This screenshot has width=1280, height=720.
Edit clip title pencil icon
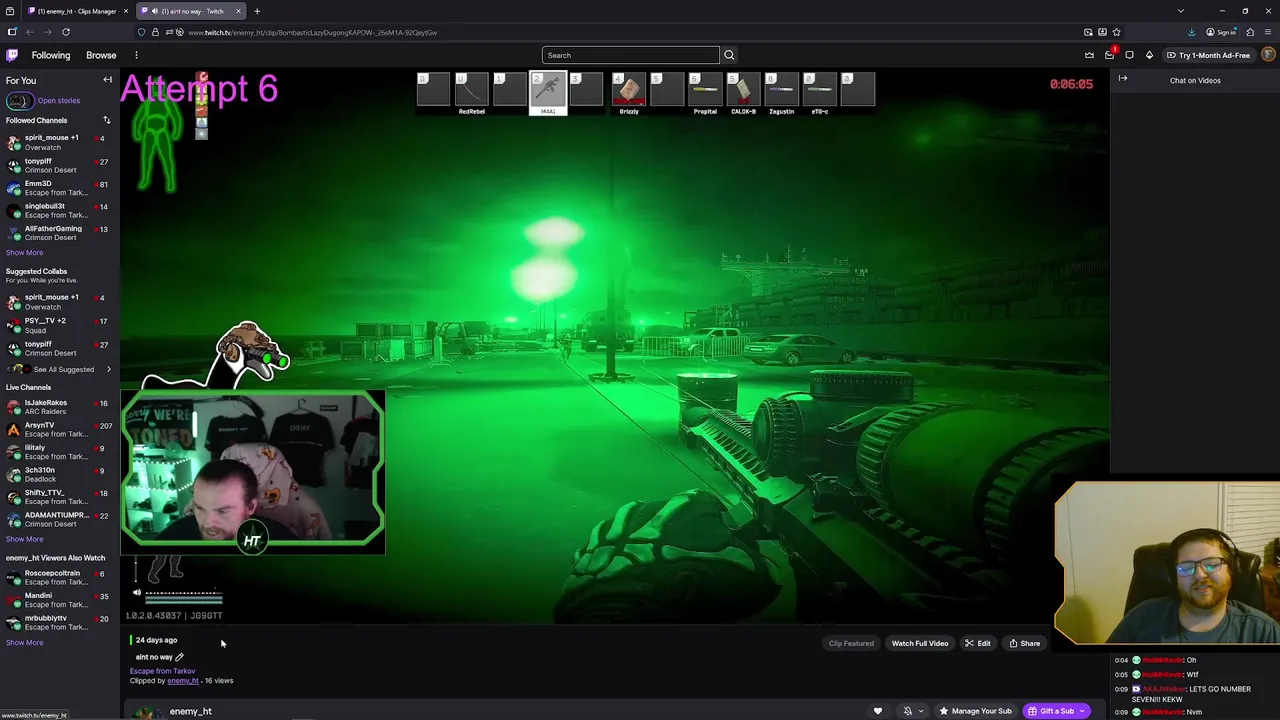coord(179,657)
